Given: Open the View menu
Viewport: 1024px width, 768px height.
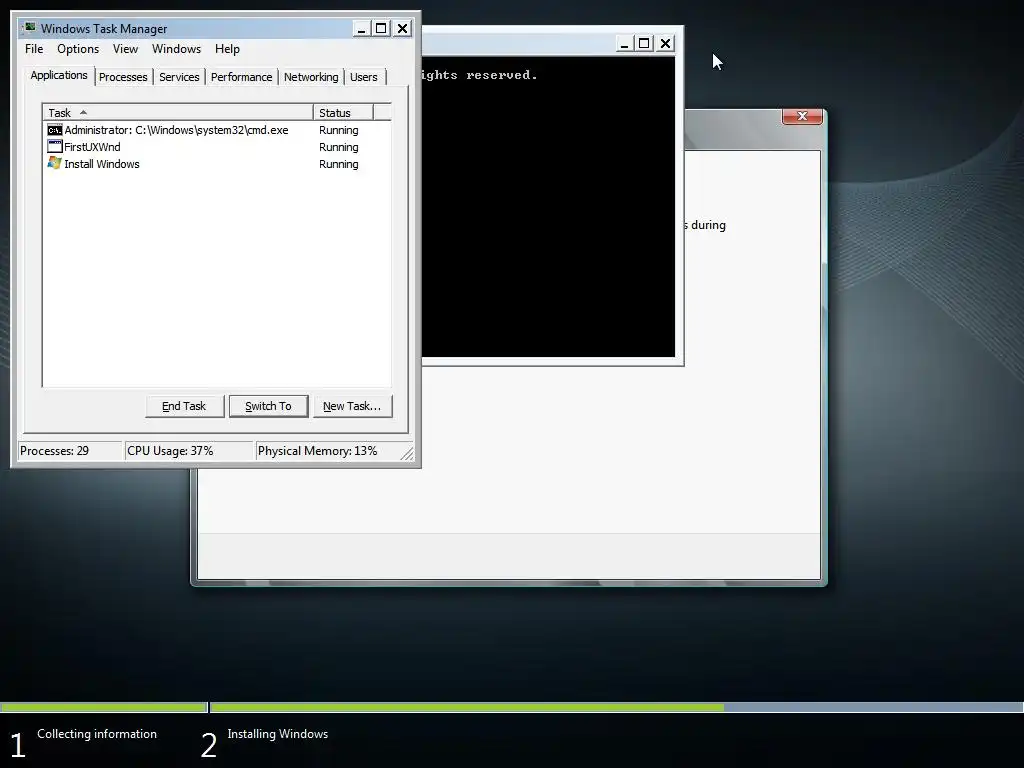Looking at the screenshot, I should point(125,49).
